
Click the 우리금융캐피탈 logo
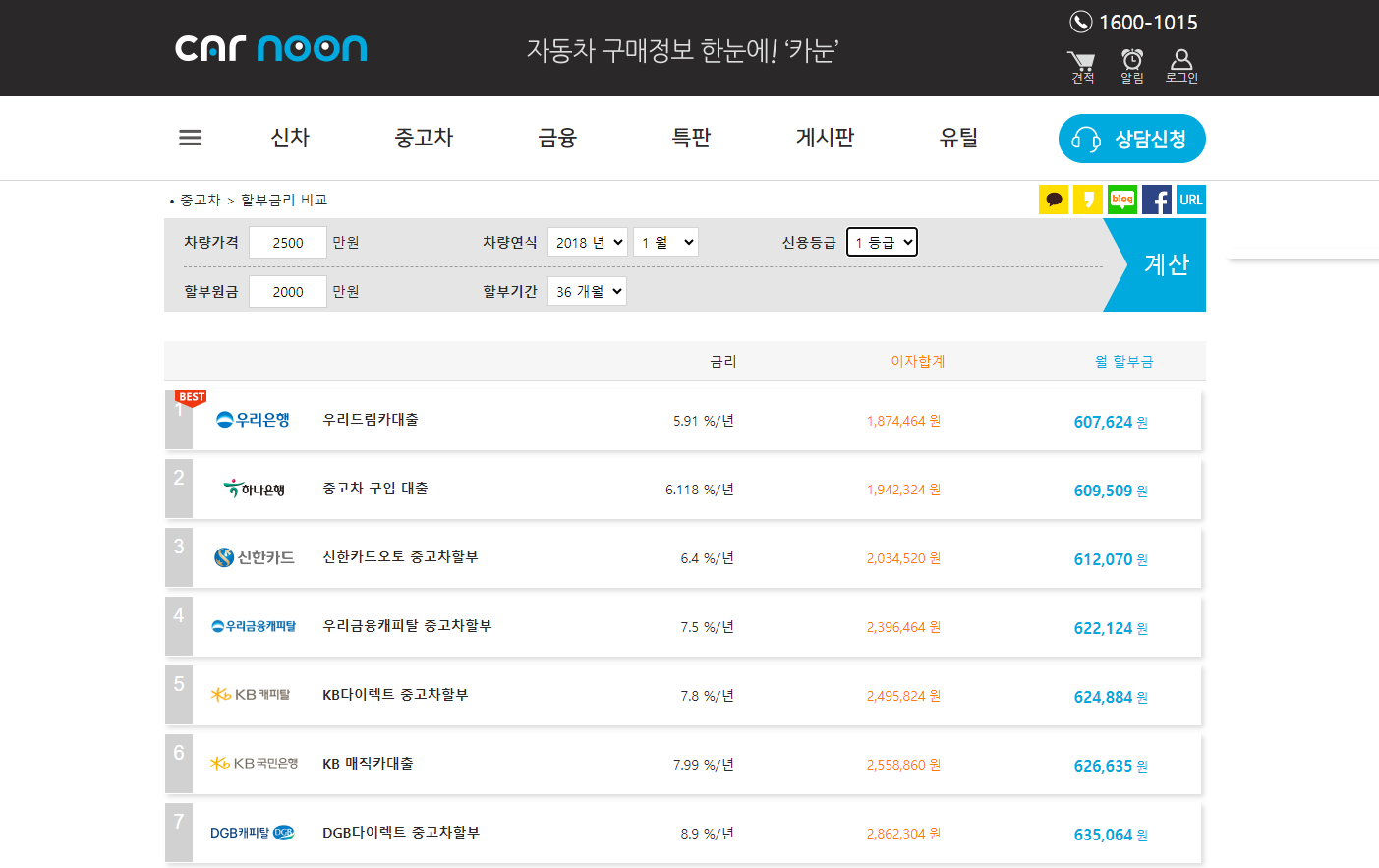(x=254, y=626)
